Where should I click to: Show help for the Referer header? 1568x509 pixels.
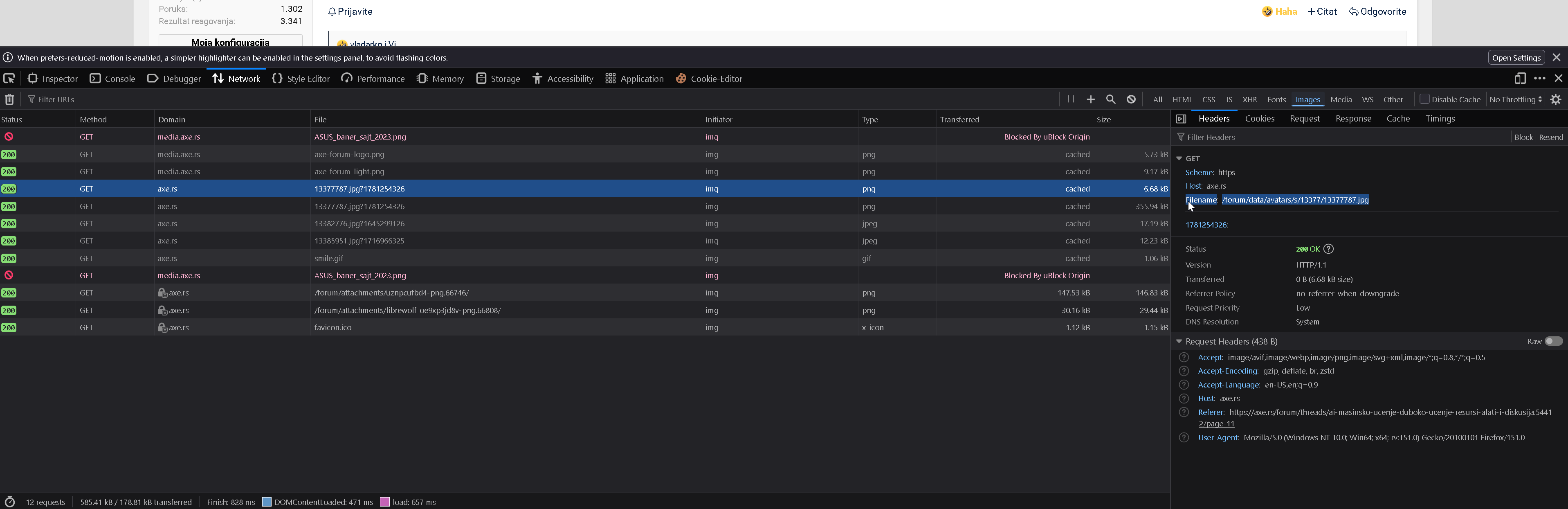click(1184, 412)
